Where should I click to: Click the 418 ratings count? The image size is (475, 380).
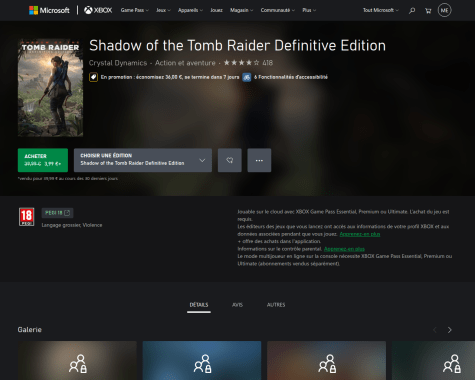267,63
